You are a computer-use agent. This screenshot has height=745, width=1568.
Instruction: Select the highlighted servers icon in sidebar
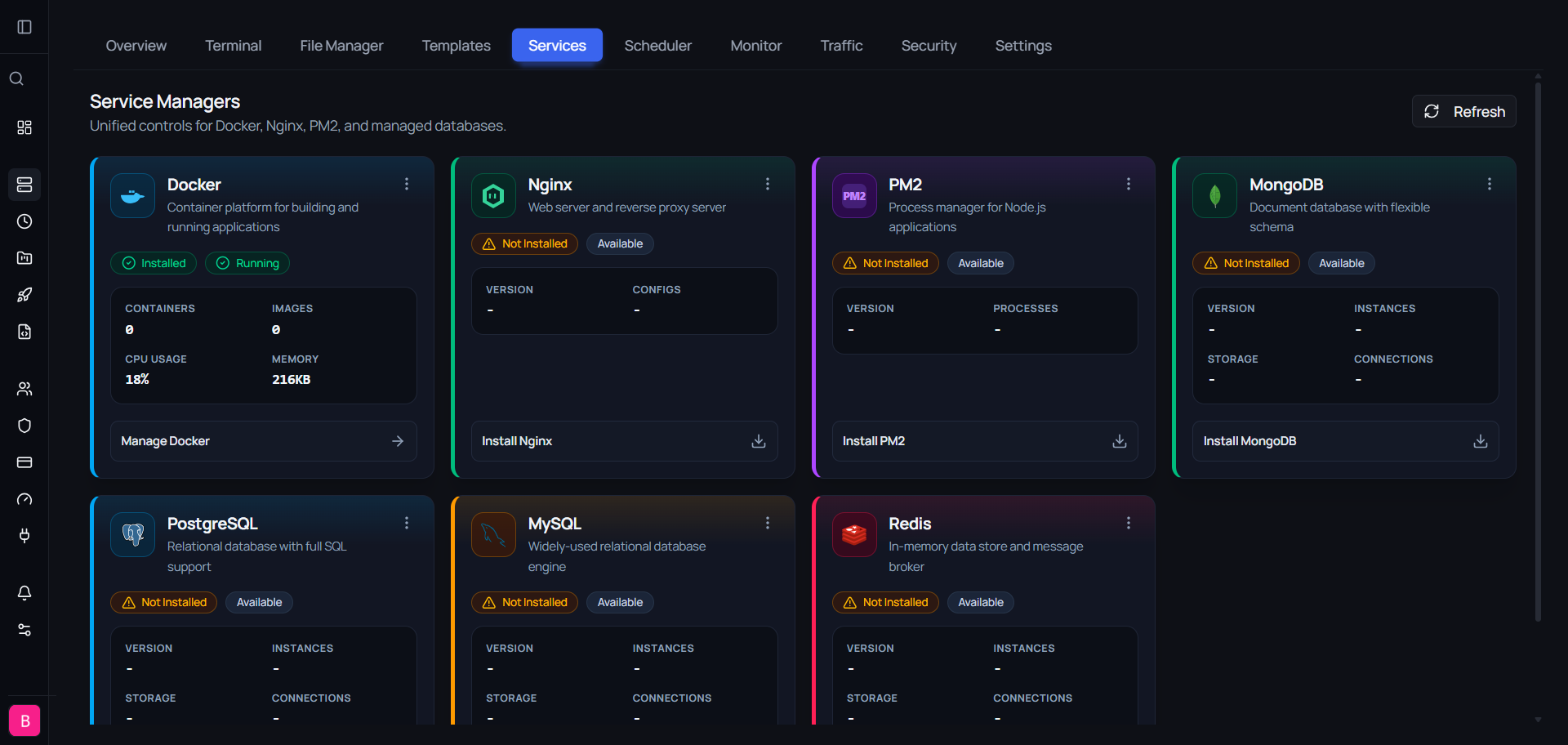click(24, 185)
